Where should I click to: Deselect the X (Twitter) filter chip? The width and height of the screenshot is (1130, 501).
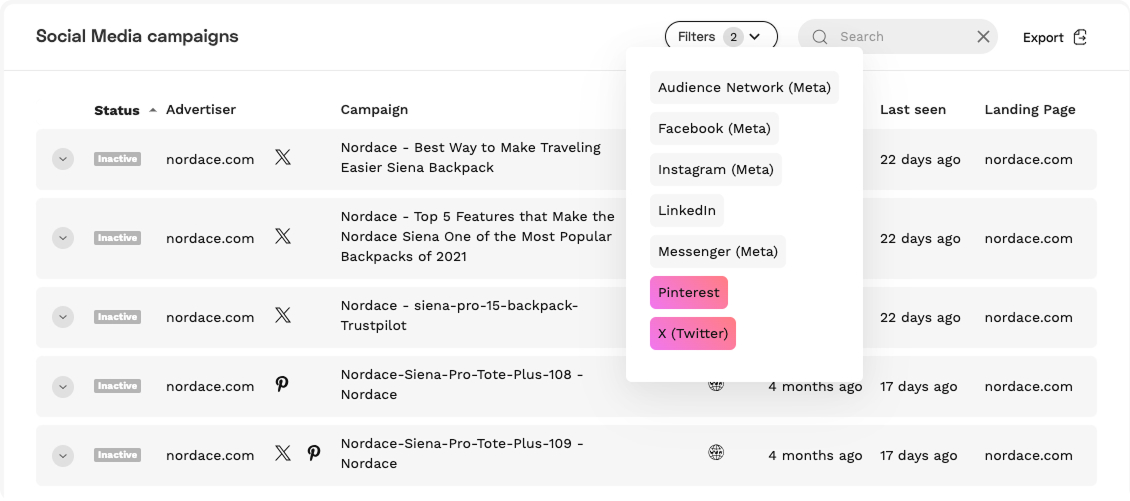coord(692,334)
